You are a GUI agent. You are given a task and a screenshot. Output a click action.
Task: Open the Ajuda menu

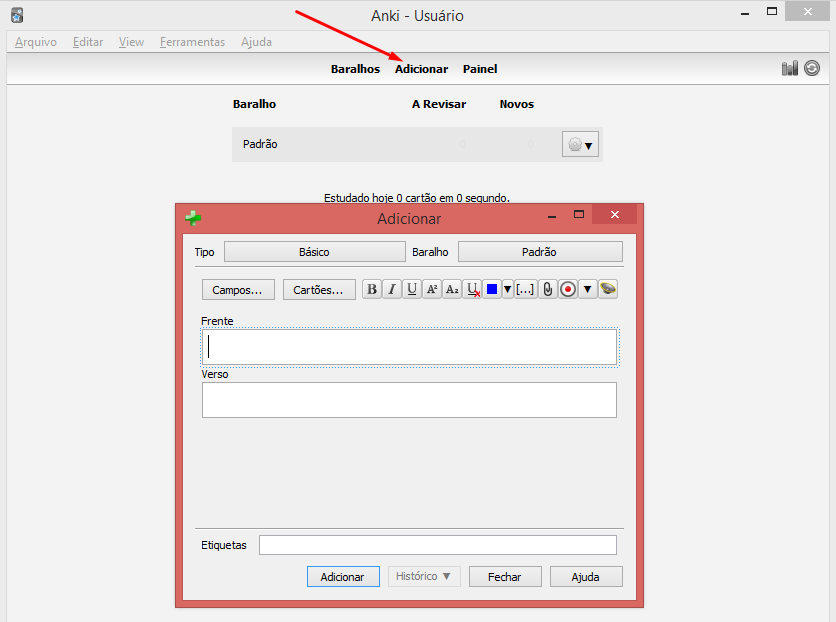pos(256,42)
